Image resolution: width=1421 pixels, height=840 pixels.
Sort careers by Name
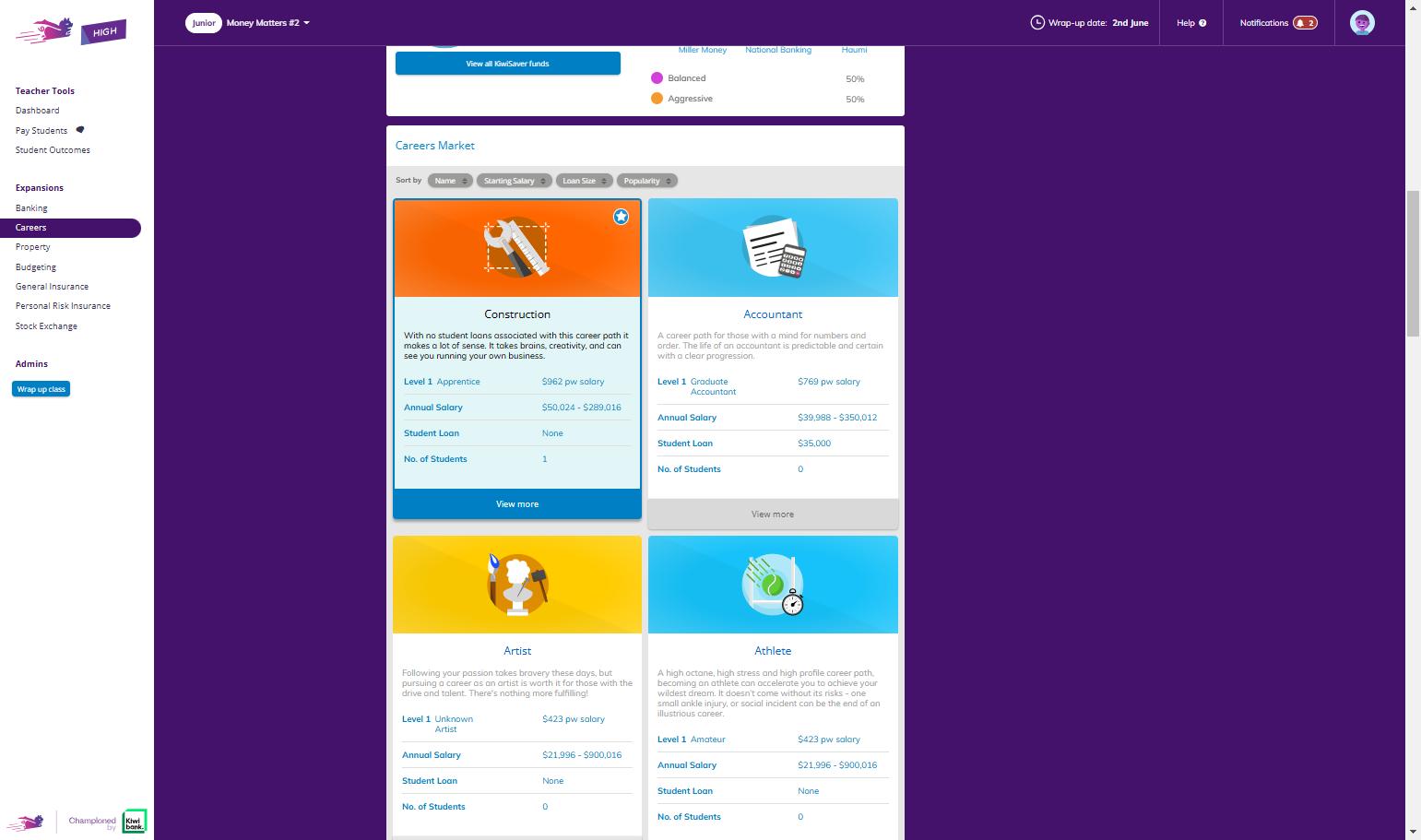450,181
